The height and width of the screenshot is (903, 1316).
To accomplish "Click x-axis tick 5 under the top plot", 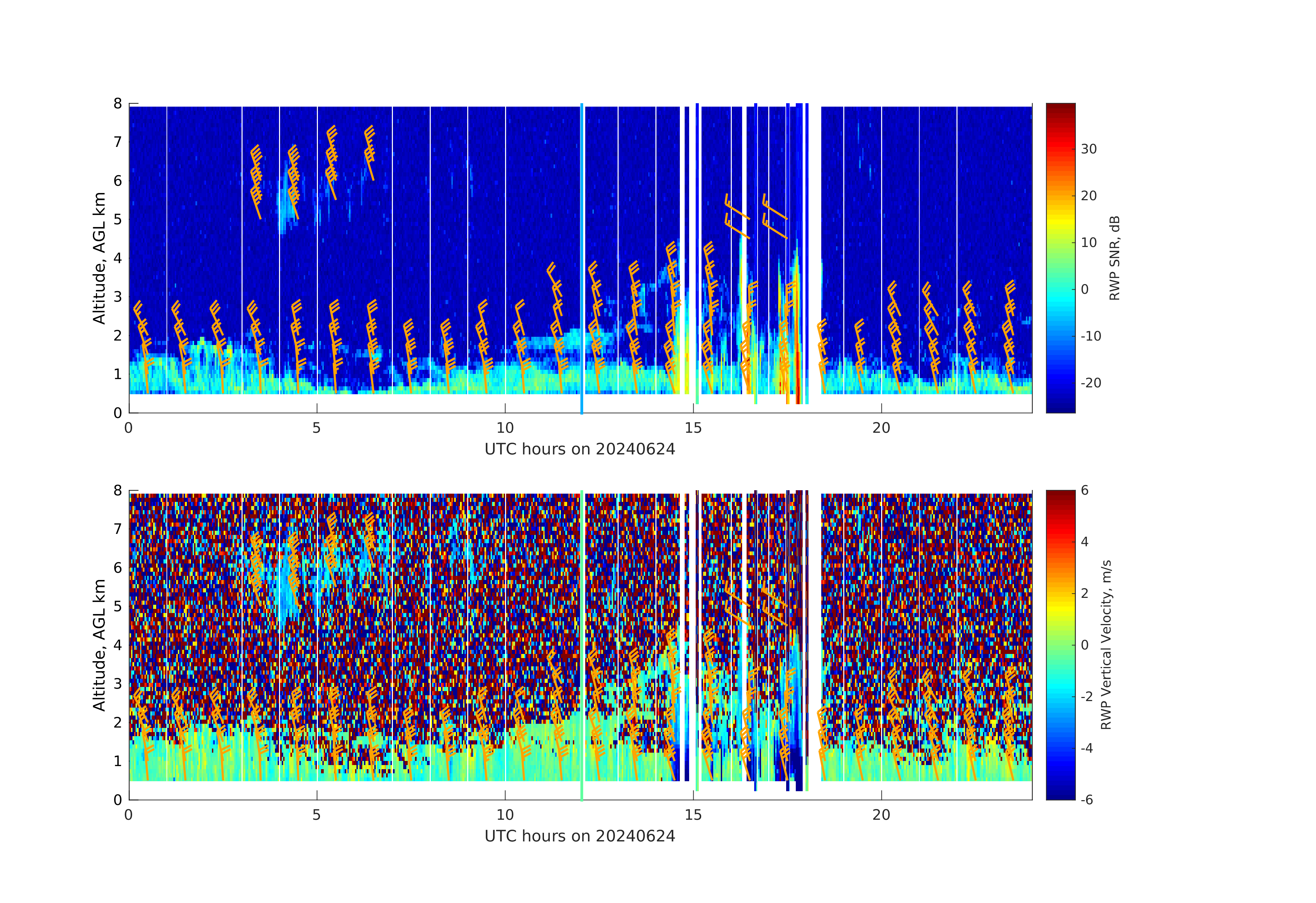I will click(317, 428).
